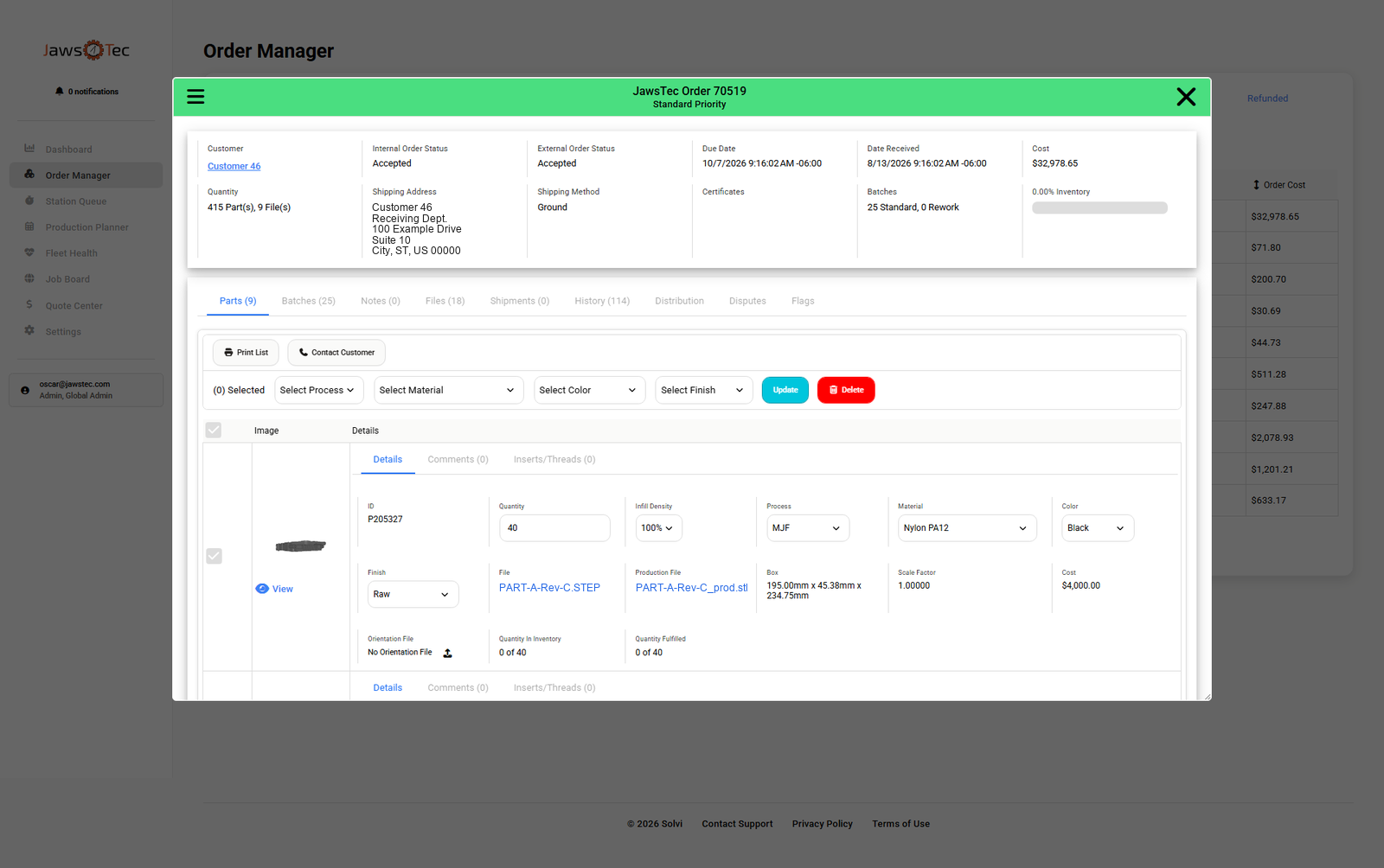Check the checkbox for part P205327
This screenshot has width=1384, height=868.
[x=214, y=556]
